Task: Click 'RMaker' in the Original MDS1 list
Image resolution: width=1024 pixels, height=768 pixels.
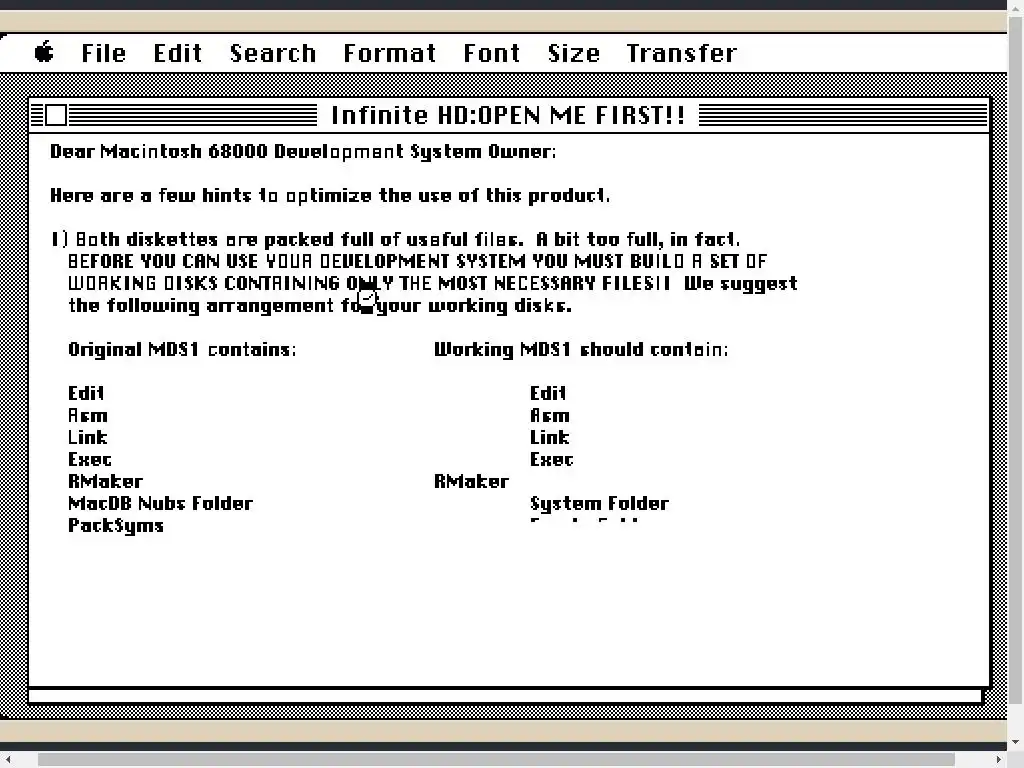Action: point(105,481)
